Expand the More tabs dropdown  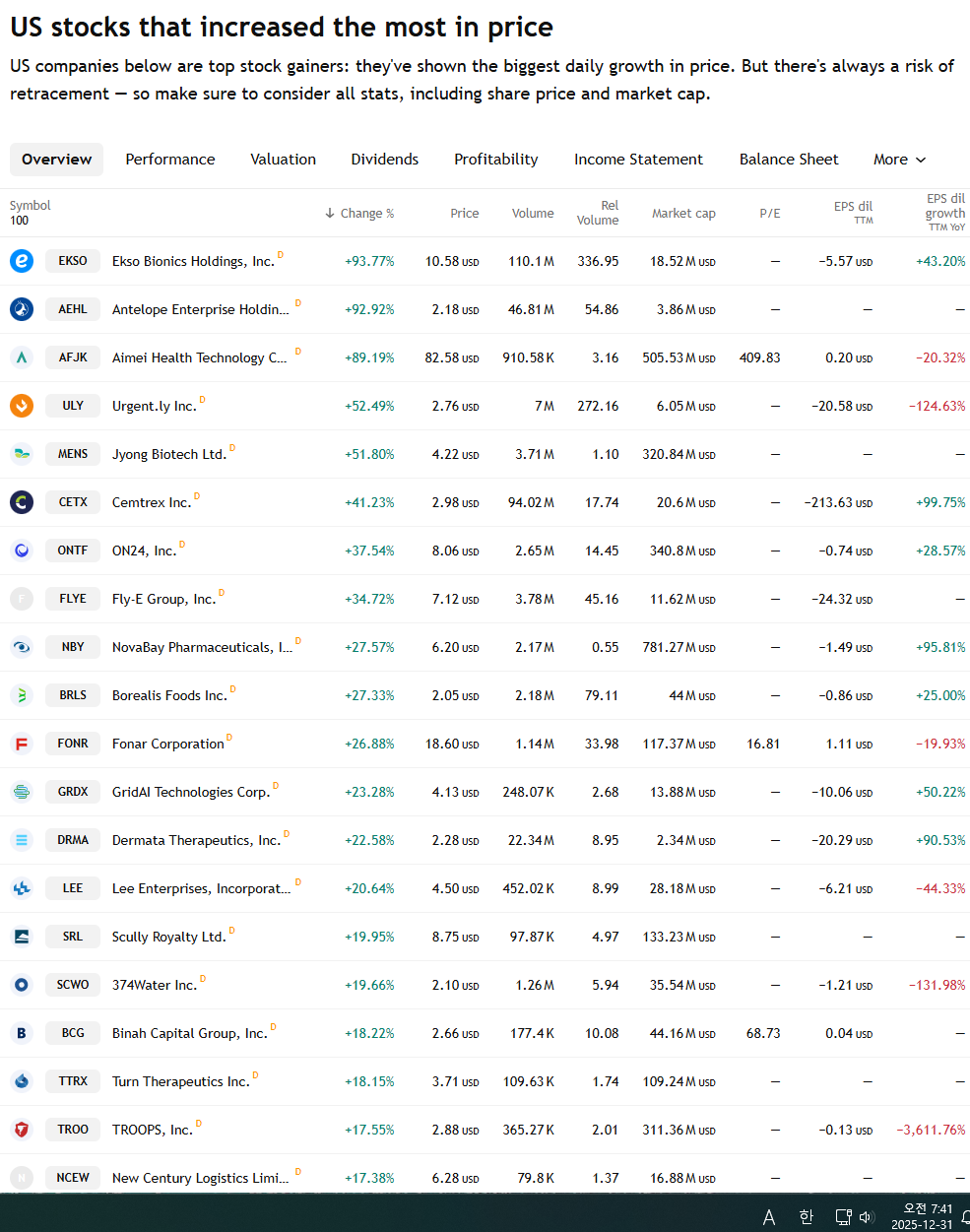(899, 160)
